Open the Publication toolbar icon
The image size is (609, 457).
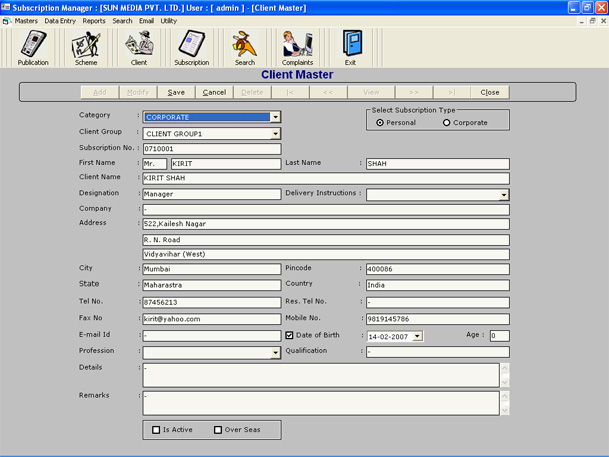[33, 48]
